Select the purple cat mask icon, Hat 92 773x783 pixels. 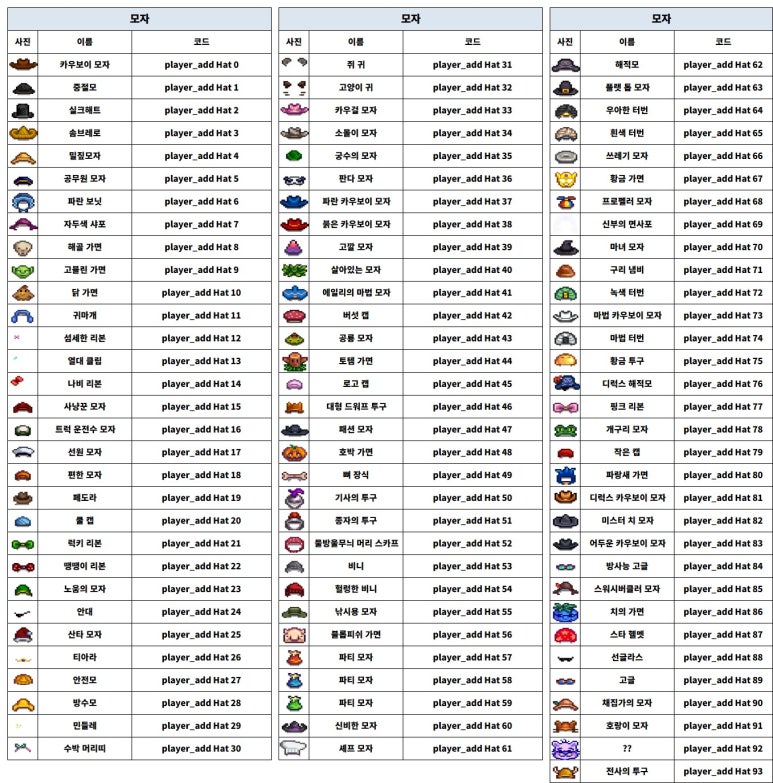pos(566,749)
